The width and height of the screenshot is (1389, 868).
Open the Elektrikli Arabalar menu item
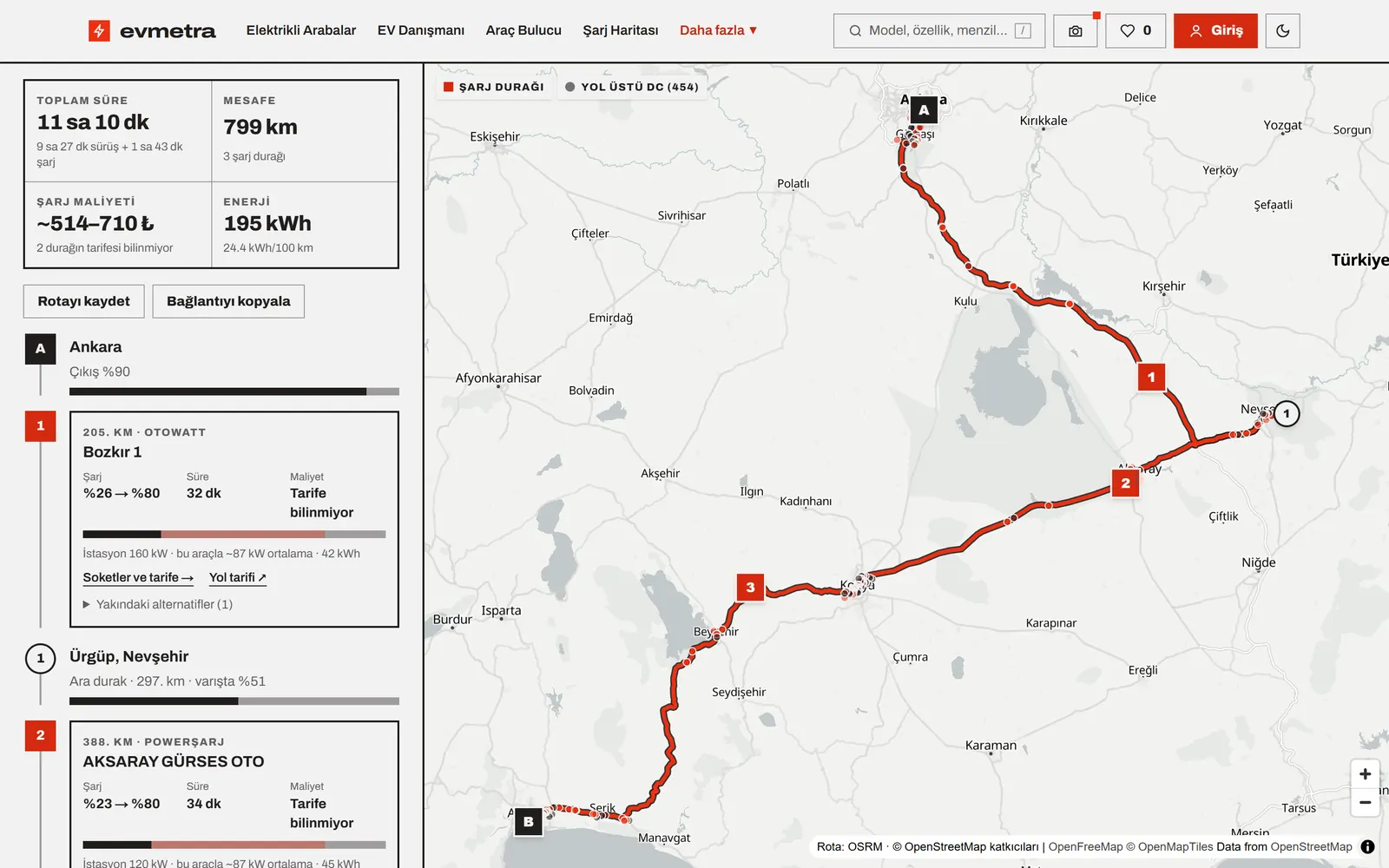point(301,30)
